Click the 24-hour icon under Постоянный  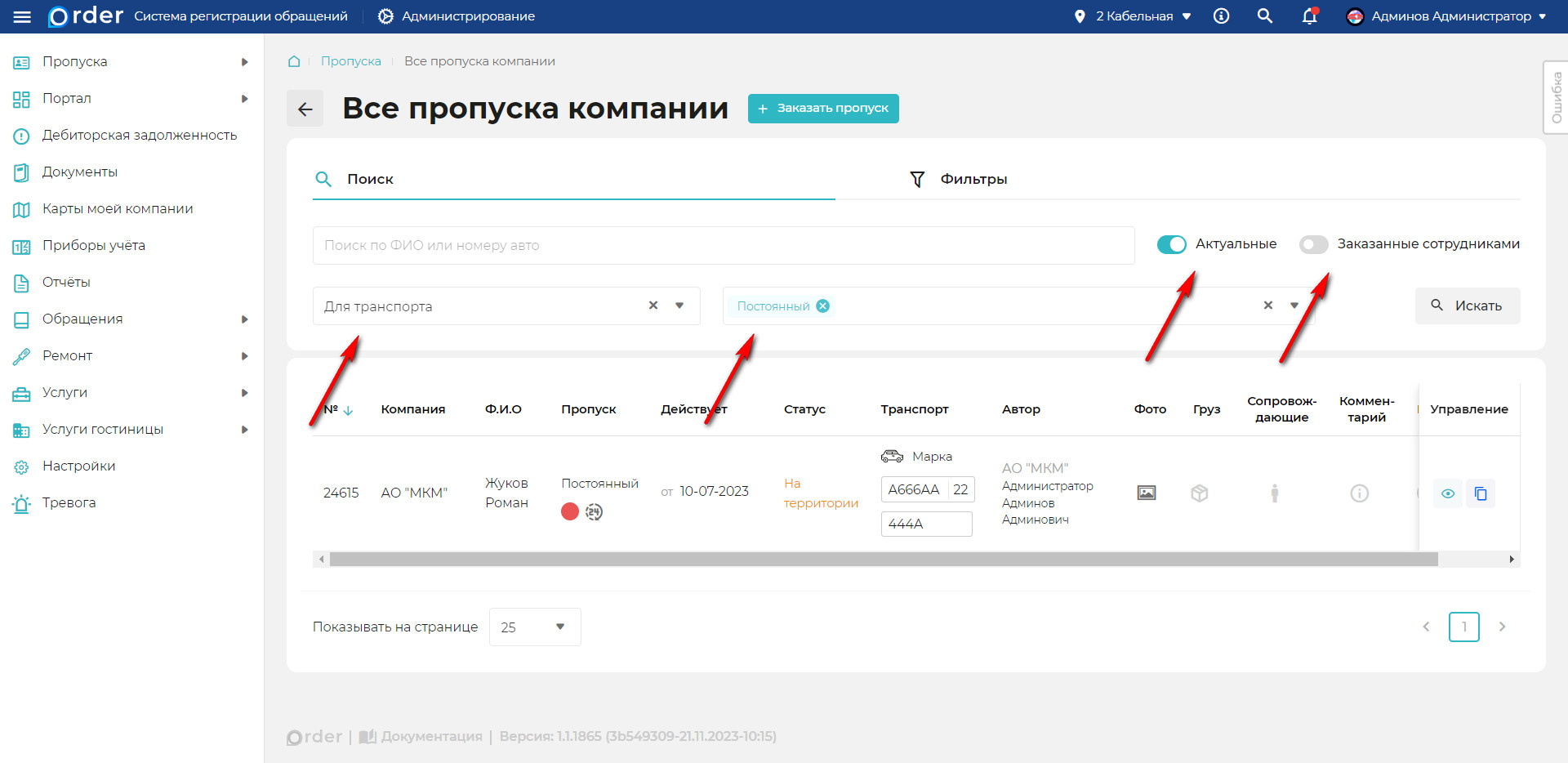click(595, 511)
